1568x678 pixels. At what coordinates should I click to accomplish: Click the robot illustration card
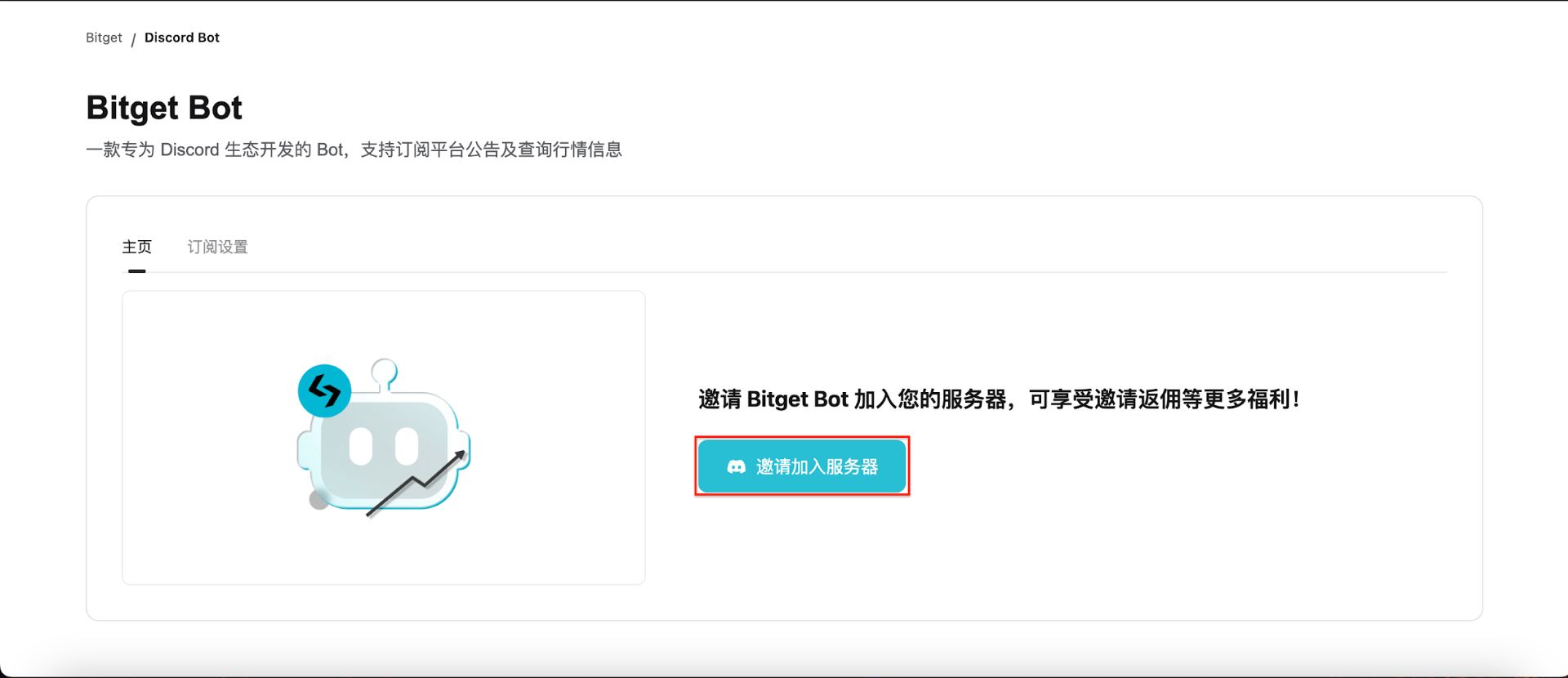click(x=384, y=438)
